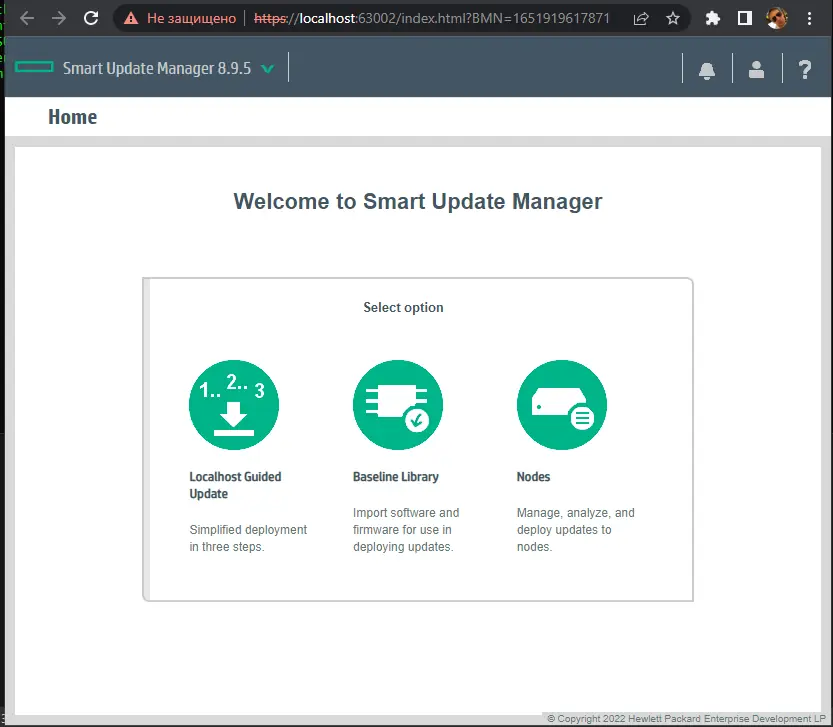The height and width of the screenshot is (727, 833).
Task: Bookmark this page with star icon
Action: click(673, 19)
